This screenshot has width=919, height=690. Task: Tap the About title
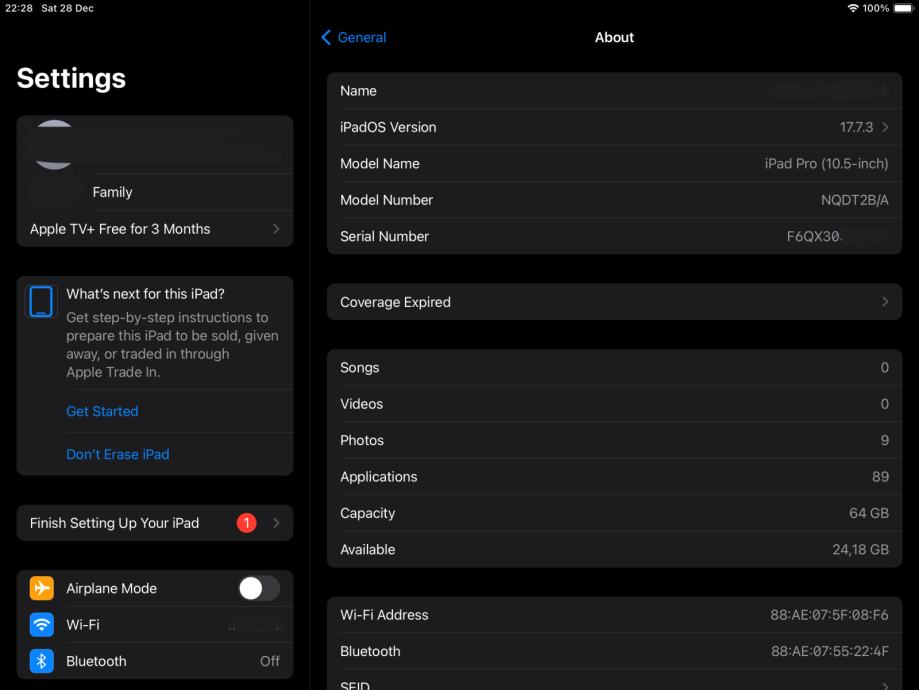pyautogui.click(x=614, y=38)
